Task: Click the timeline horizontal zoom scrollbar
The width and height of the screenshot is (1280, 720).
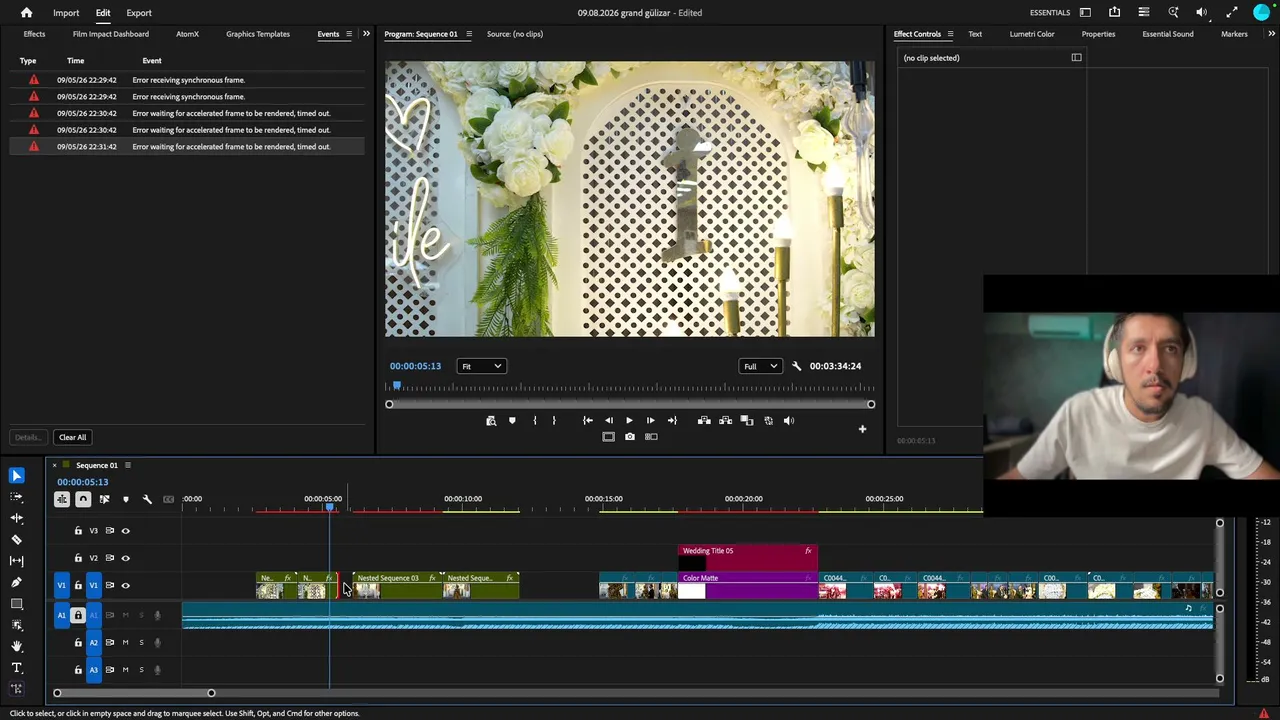Action: tap(134, 693)
